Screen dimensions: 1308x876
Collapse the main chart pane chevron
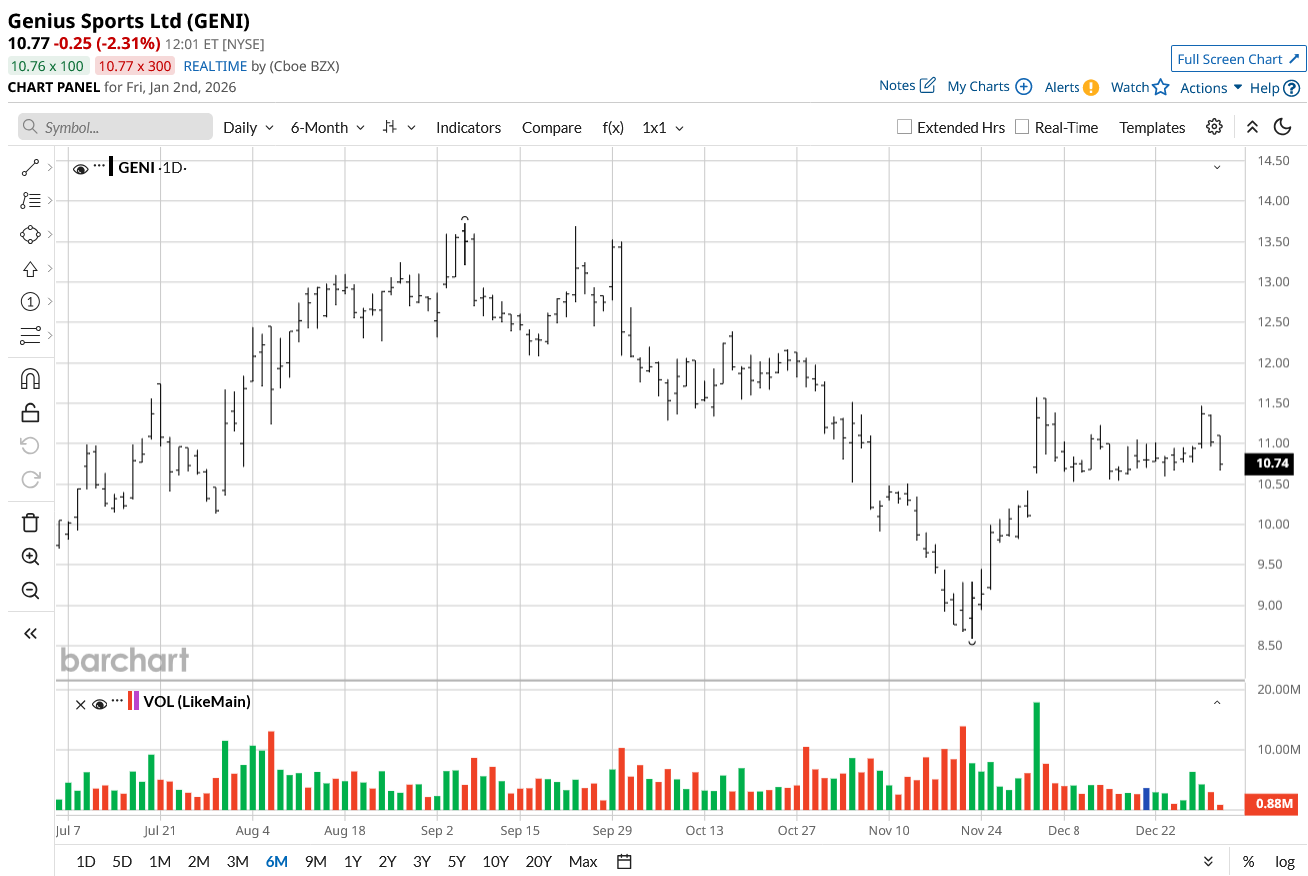pos(1217,167)
